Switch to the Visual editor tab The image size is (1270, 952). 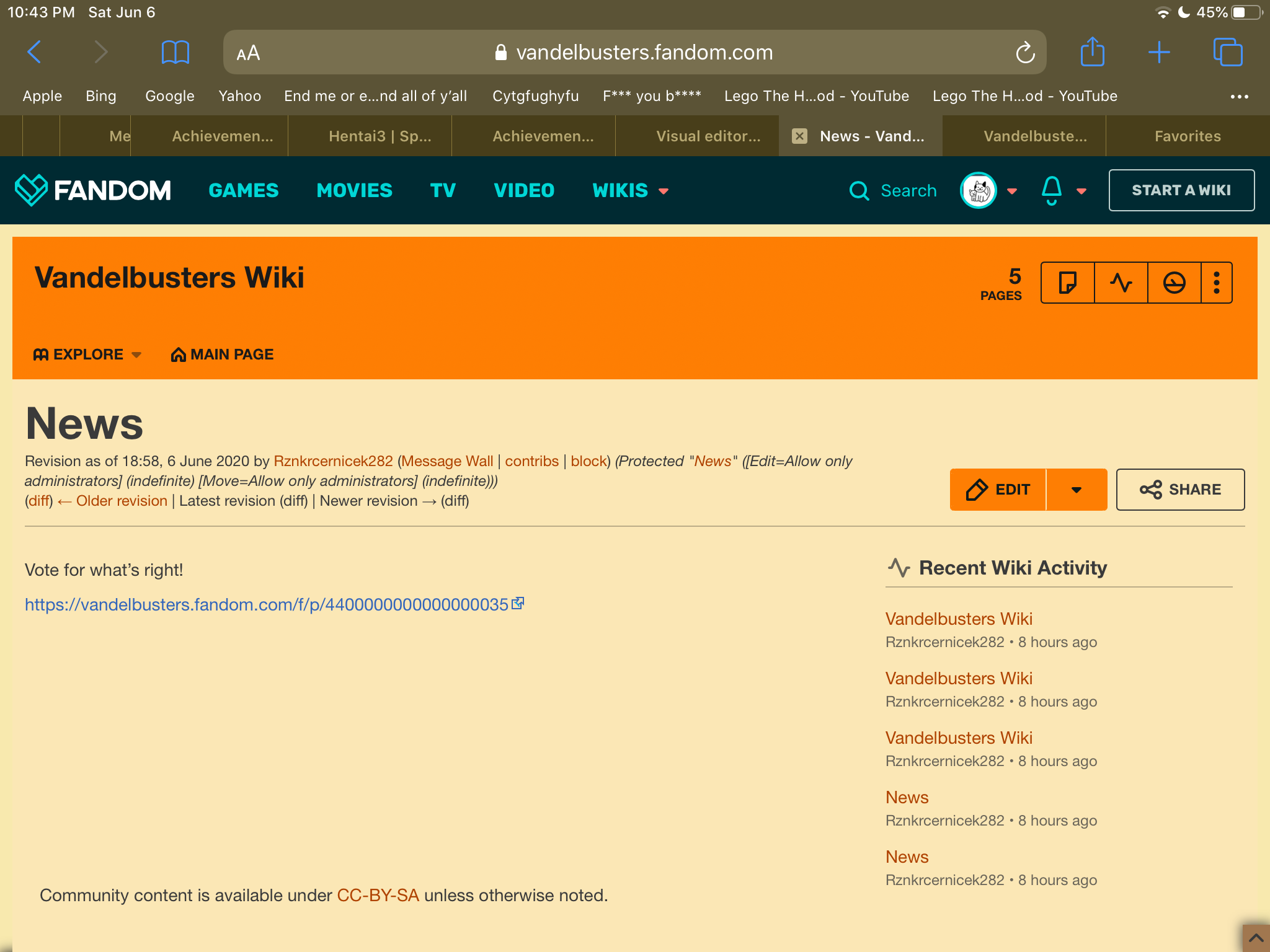708,136
